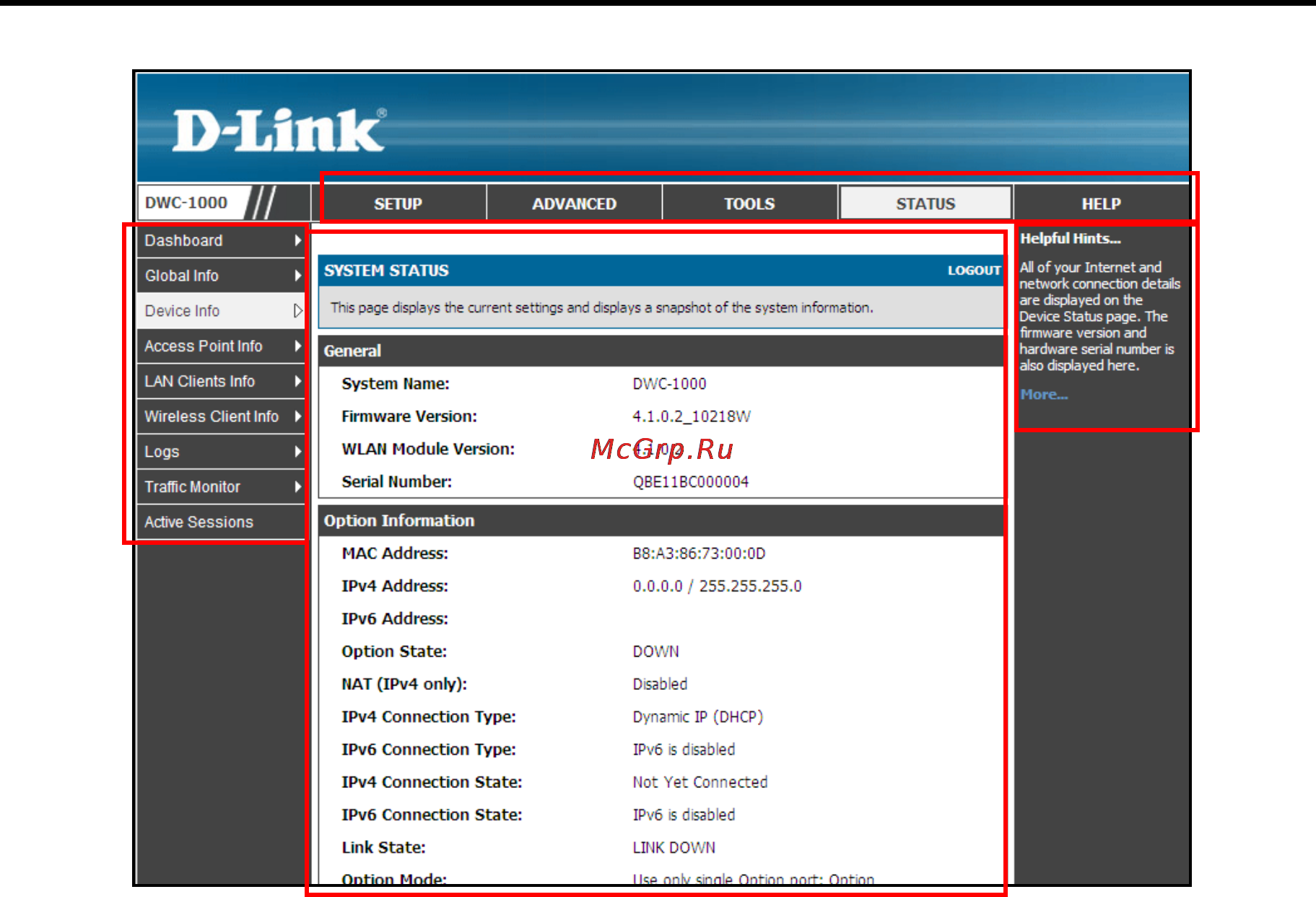The width and height of the screenshot is (1316, 897).
Task: Click the Option State DOWN value
Action: pos(655,652)
